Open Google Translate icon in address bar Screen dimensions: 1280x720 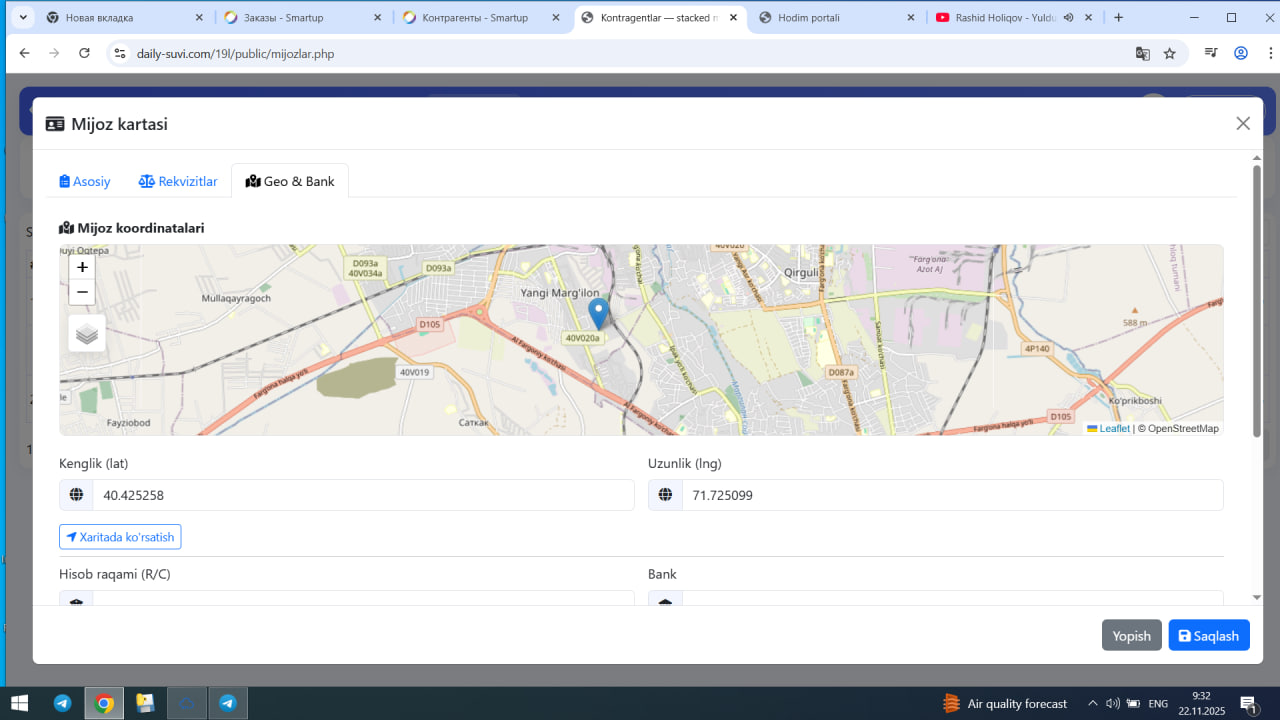click(1142, 54)
